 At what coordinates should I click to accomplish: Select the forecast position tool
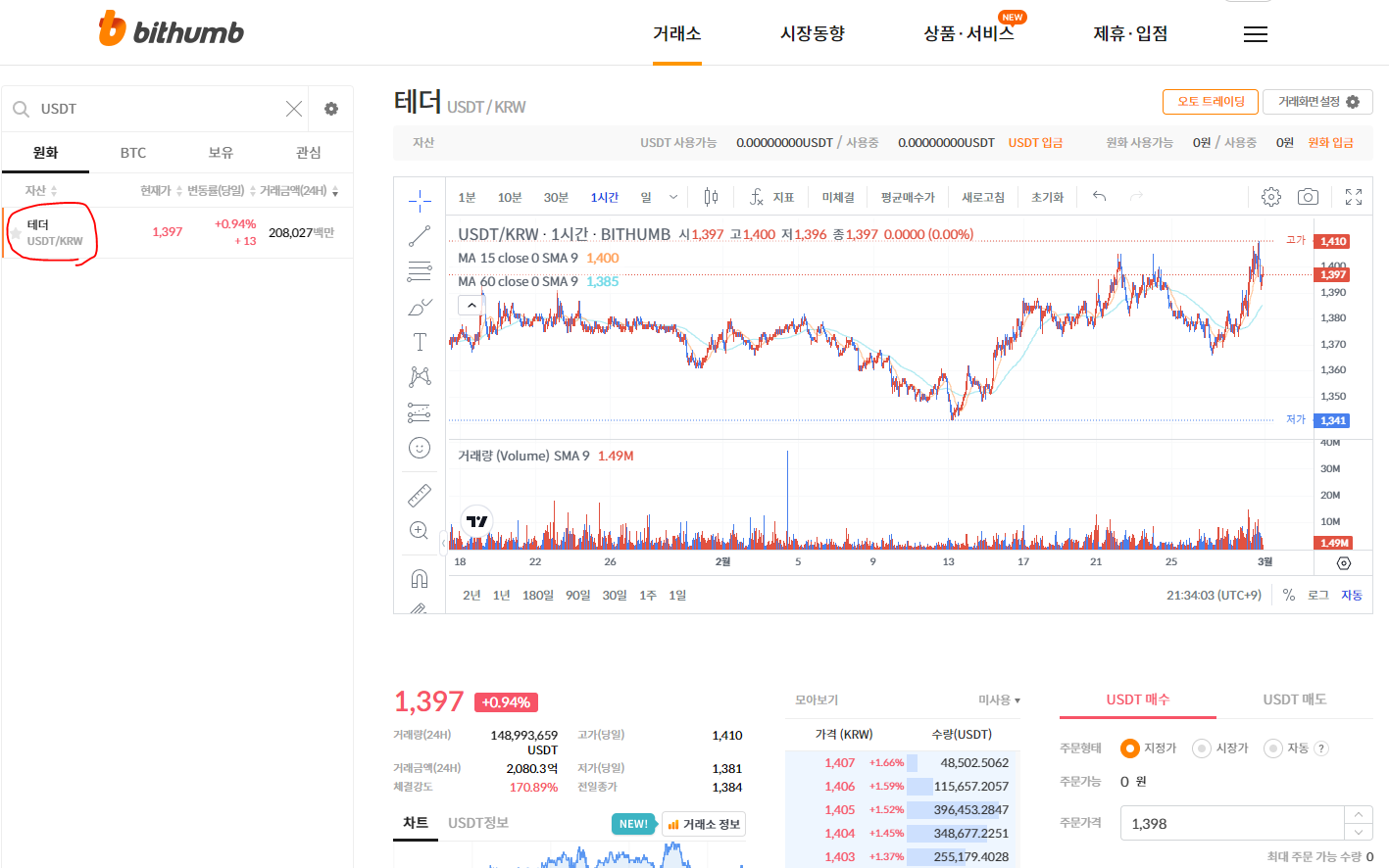[x=420, y=412]
